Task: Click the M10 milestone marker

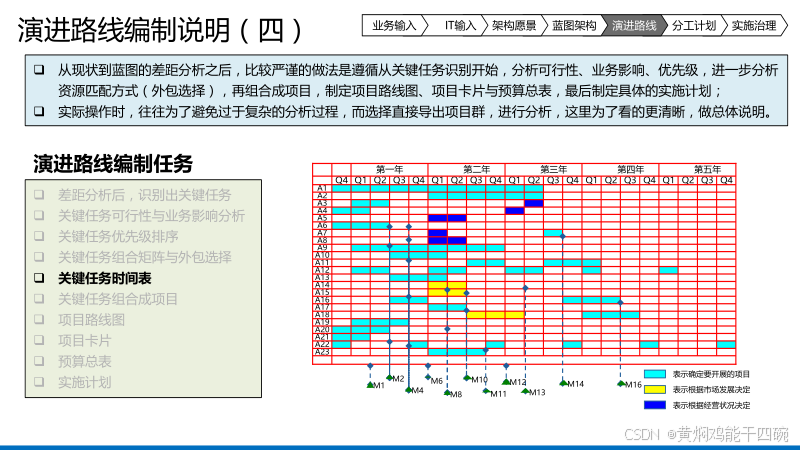Action: click(467, 378)
